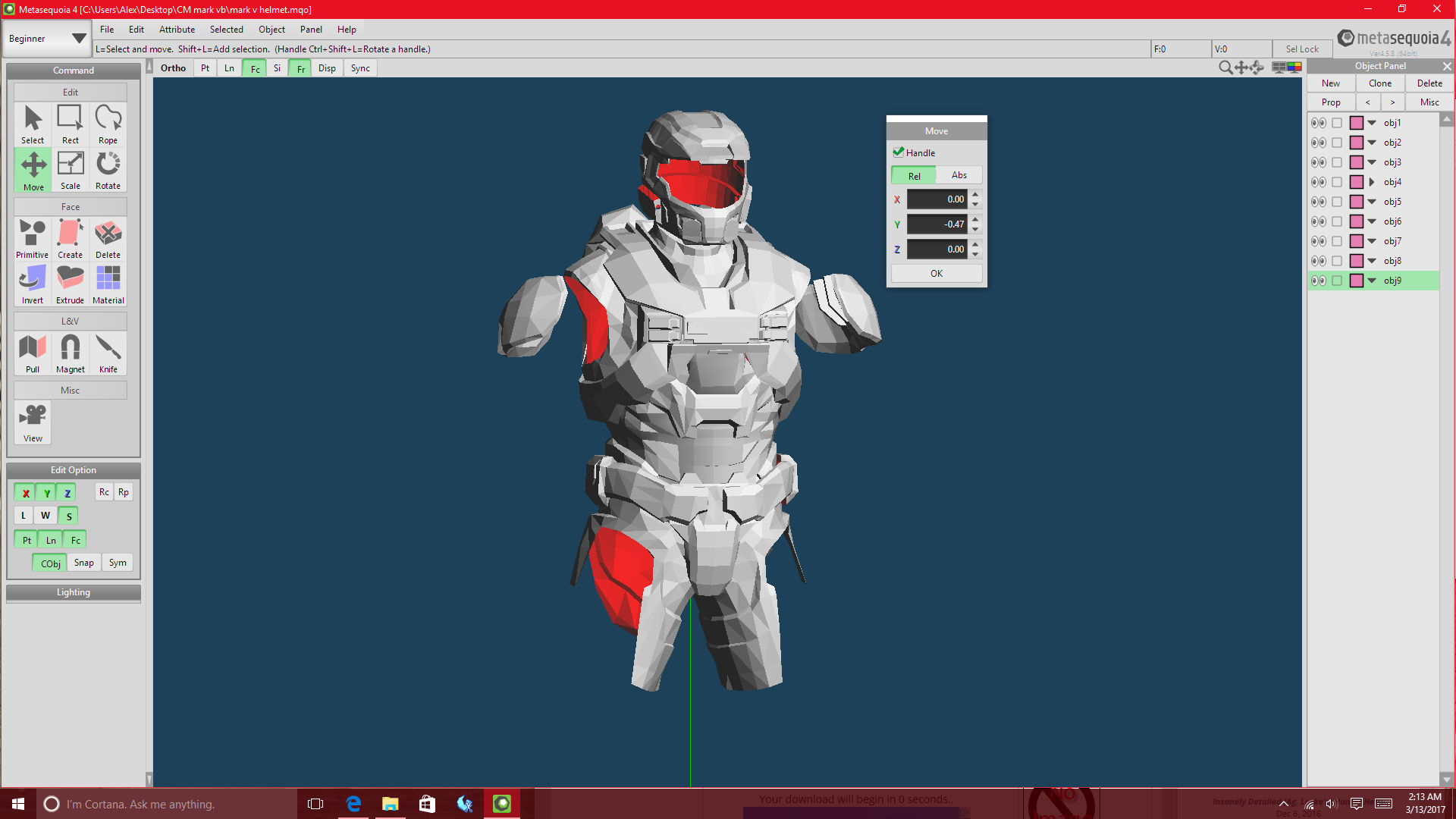Toggle visibility eyes of obj9
The width and height of the screenshot is (1456, 819).
[x=1319, y=281]
